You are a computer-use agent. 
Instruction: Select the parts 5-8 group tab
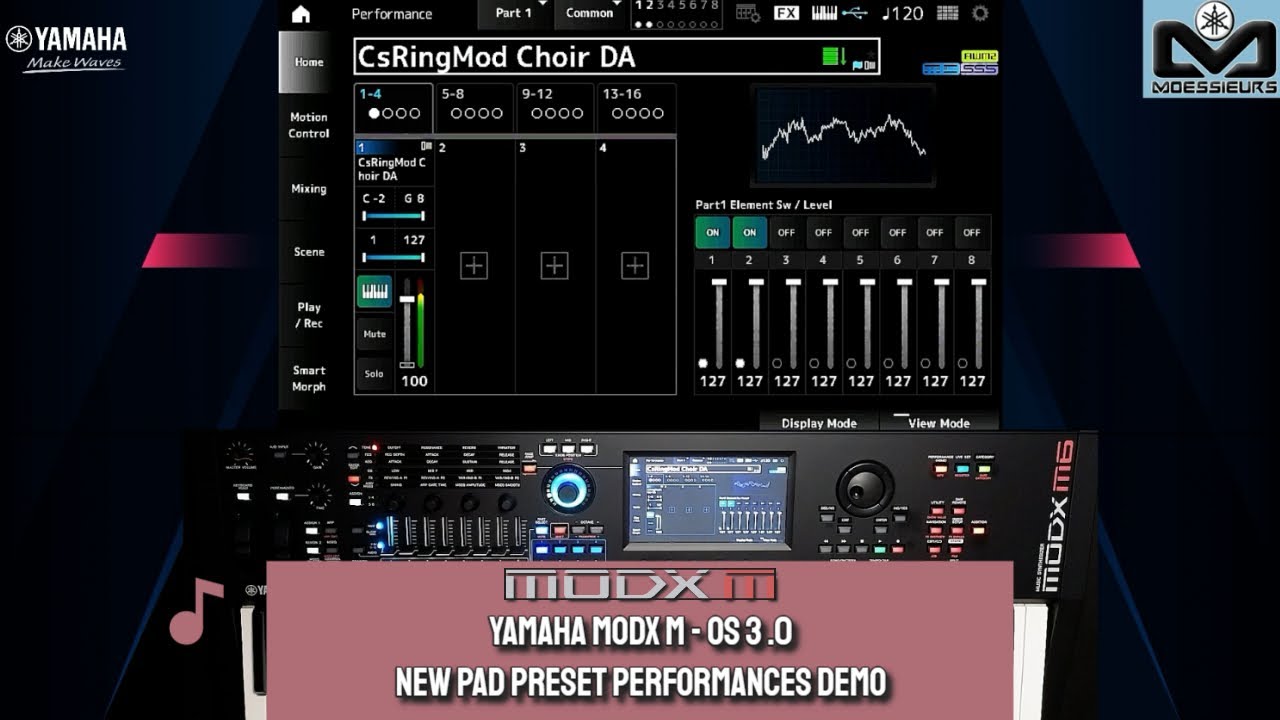click(476, 106)
